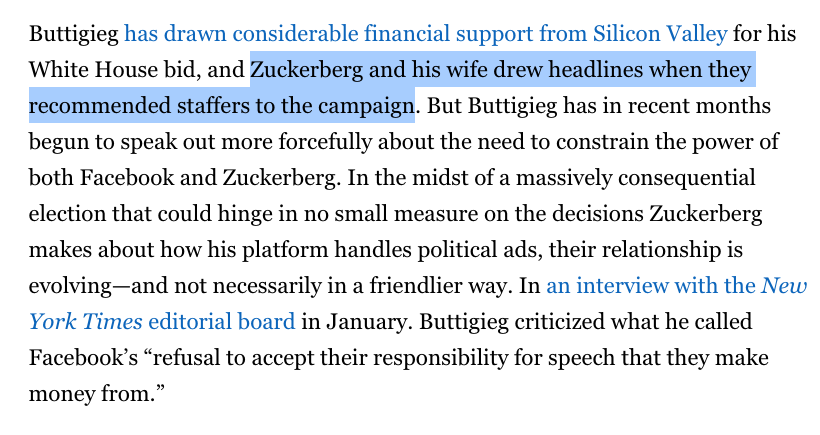Image resolution: width=820 pixels, height=435 pixels.
Task: Click the word "evolving" before the dash
Action: point(70,286)
